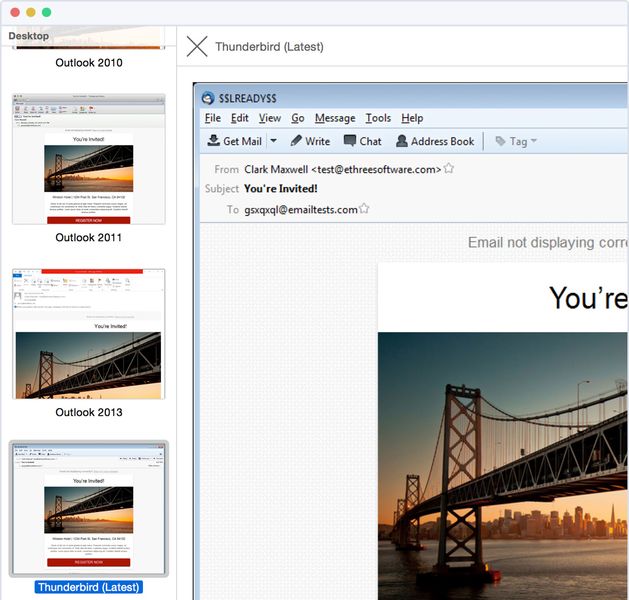
Task: Open the Go menu
Action: [298, 118]
